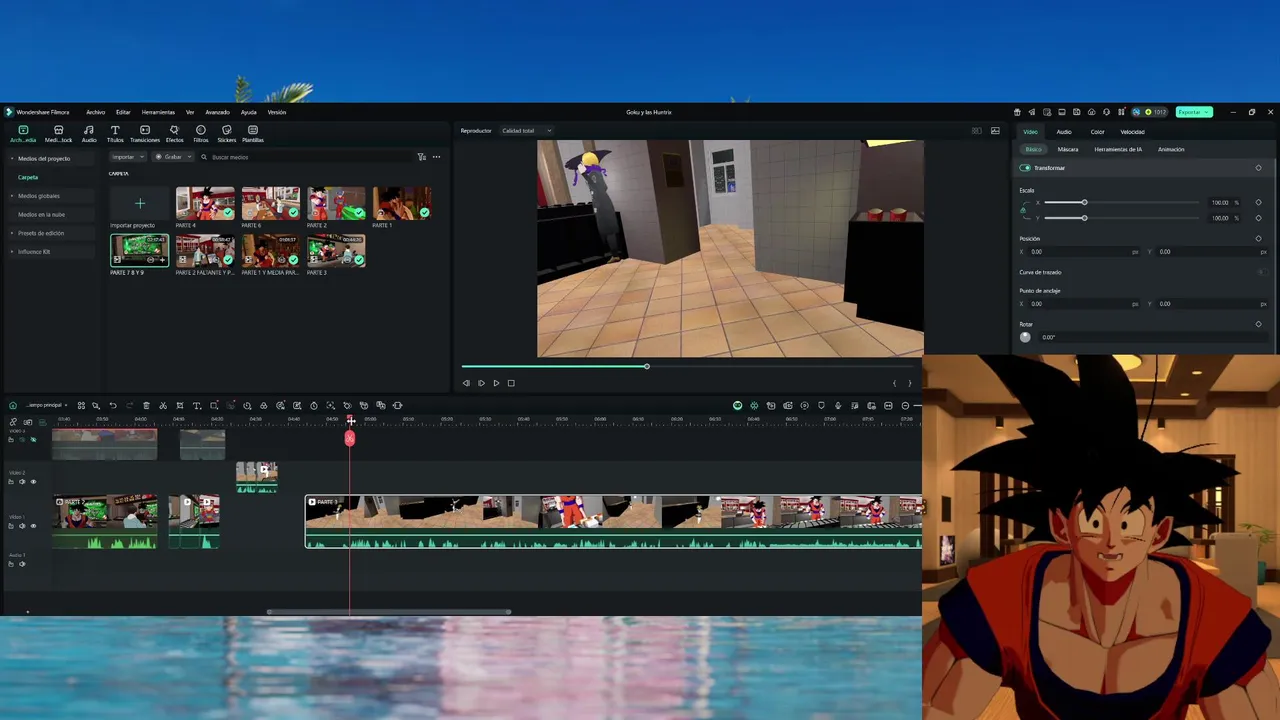The image size is (1280, 720).
Task: Click the color circles icon in timeline toolbar
Action: pos(264,405)
